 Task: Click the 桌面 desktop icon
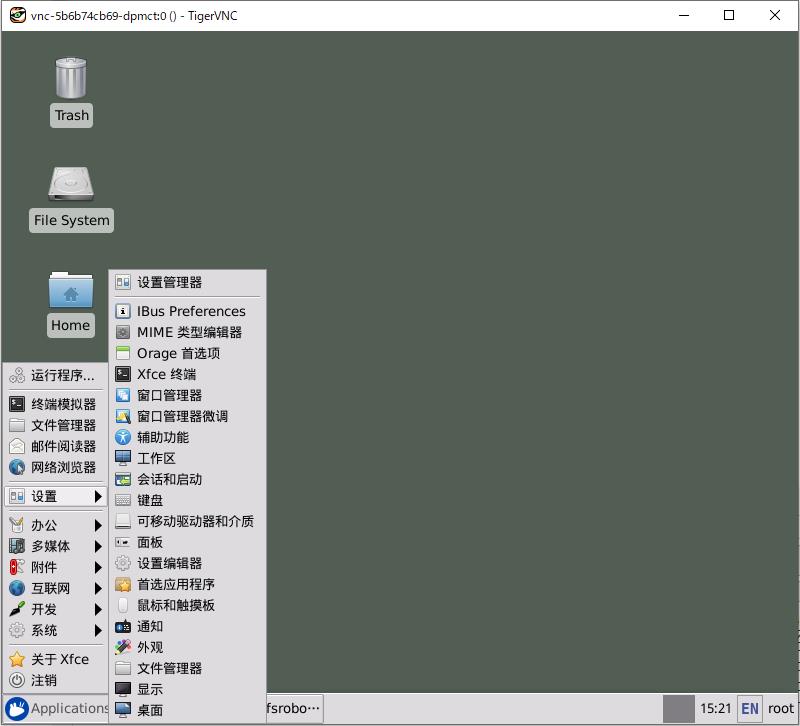tap(122, 710)
